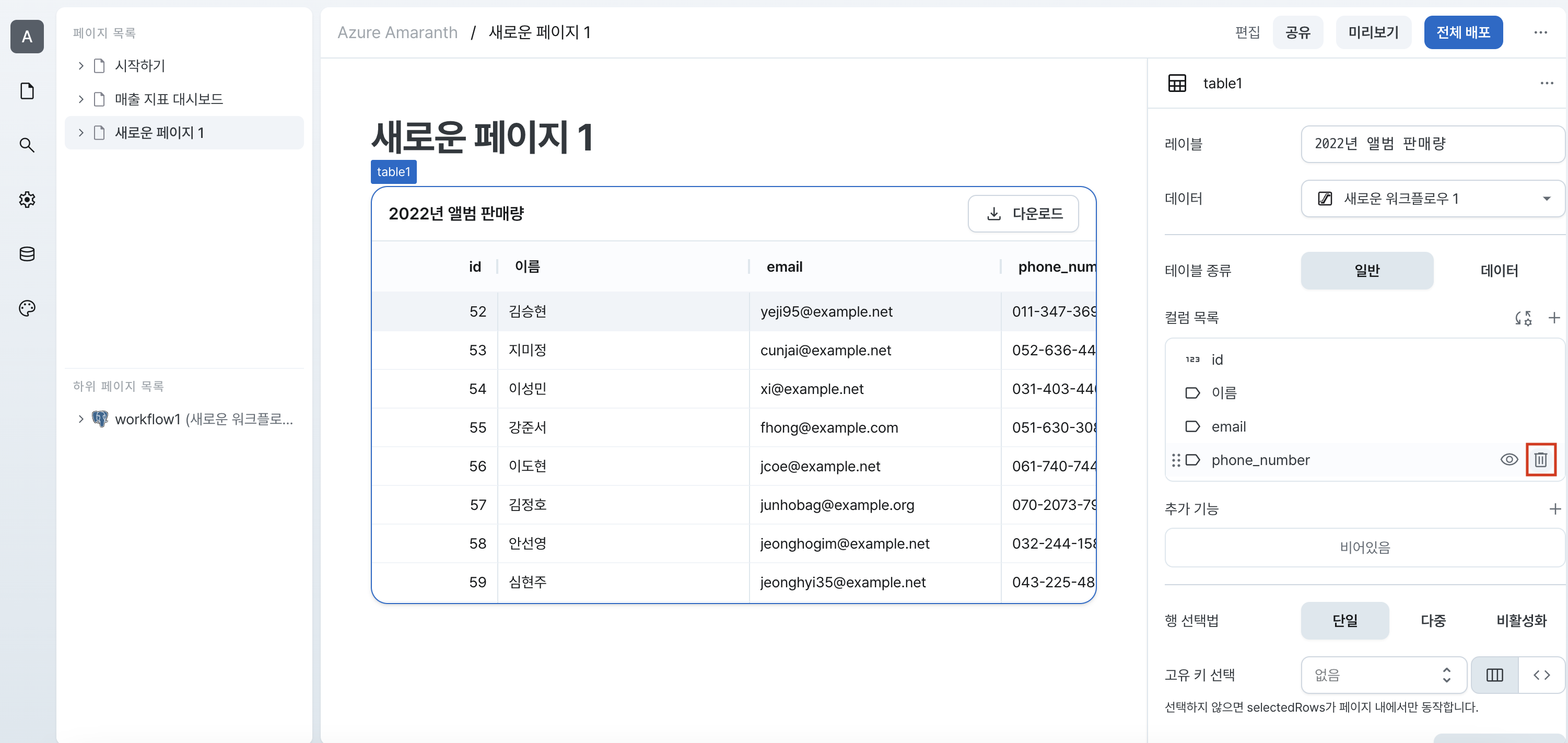The image size is (1568, 743).
Task: Open top bar more options ellipsis
Action: point(1540,32)
